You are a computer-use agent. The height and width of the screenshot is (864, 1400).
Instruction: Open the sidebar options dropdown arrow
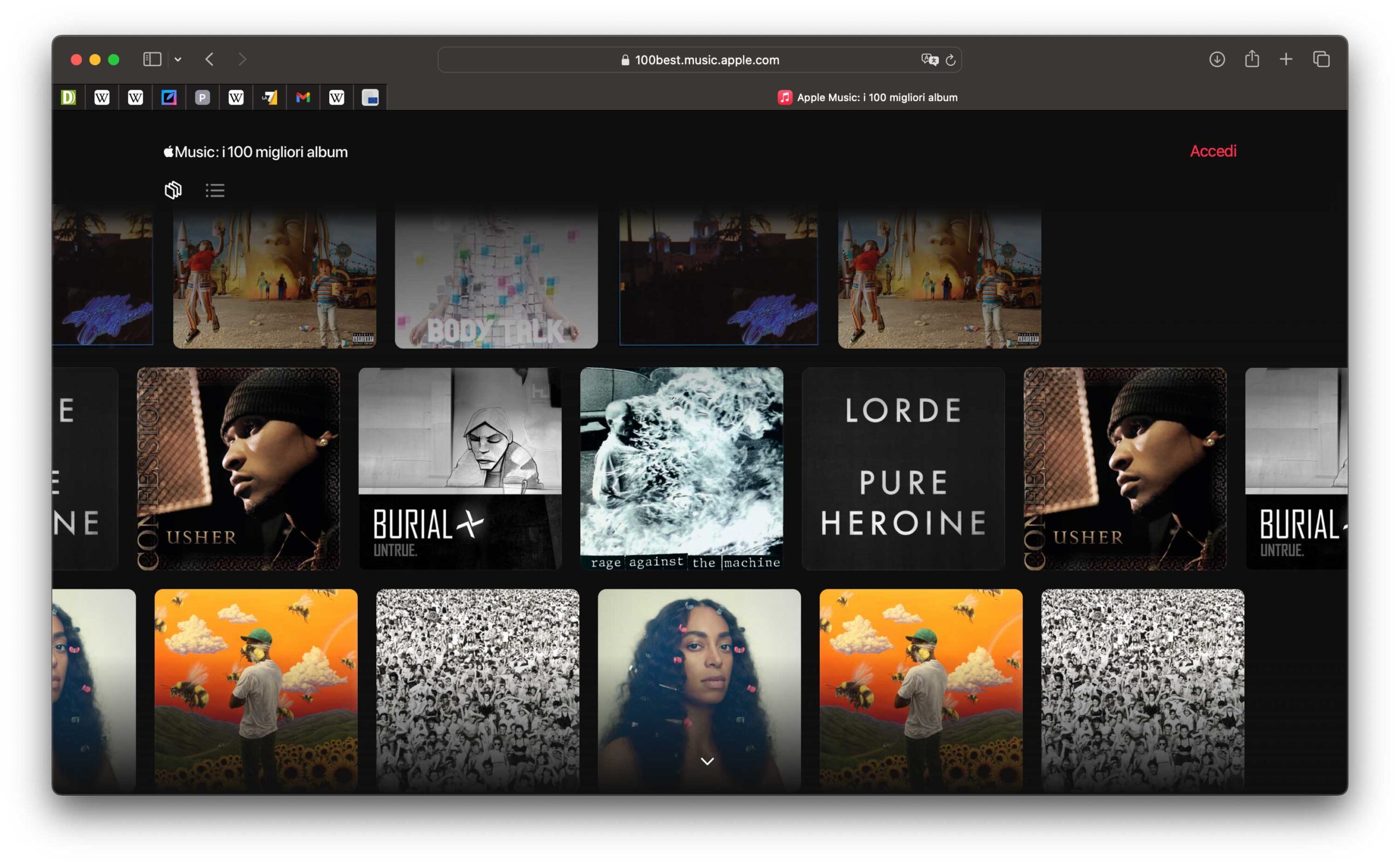click(178, 60)
